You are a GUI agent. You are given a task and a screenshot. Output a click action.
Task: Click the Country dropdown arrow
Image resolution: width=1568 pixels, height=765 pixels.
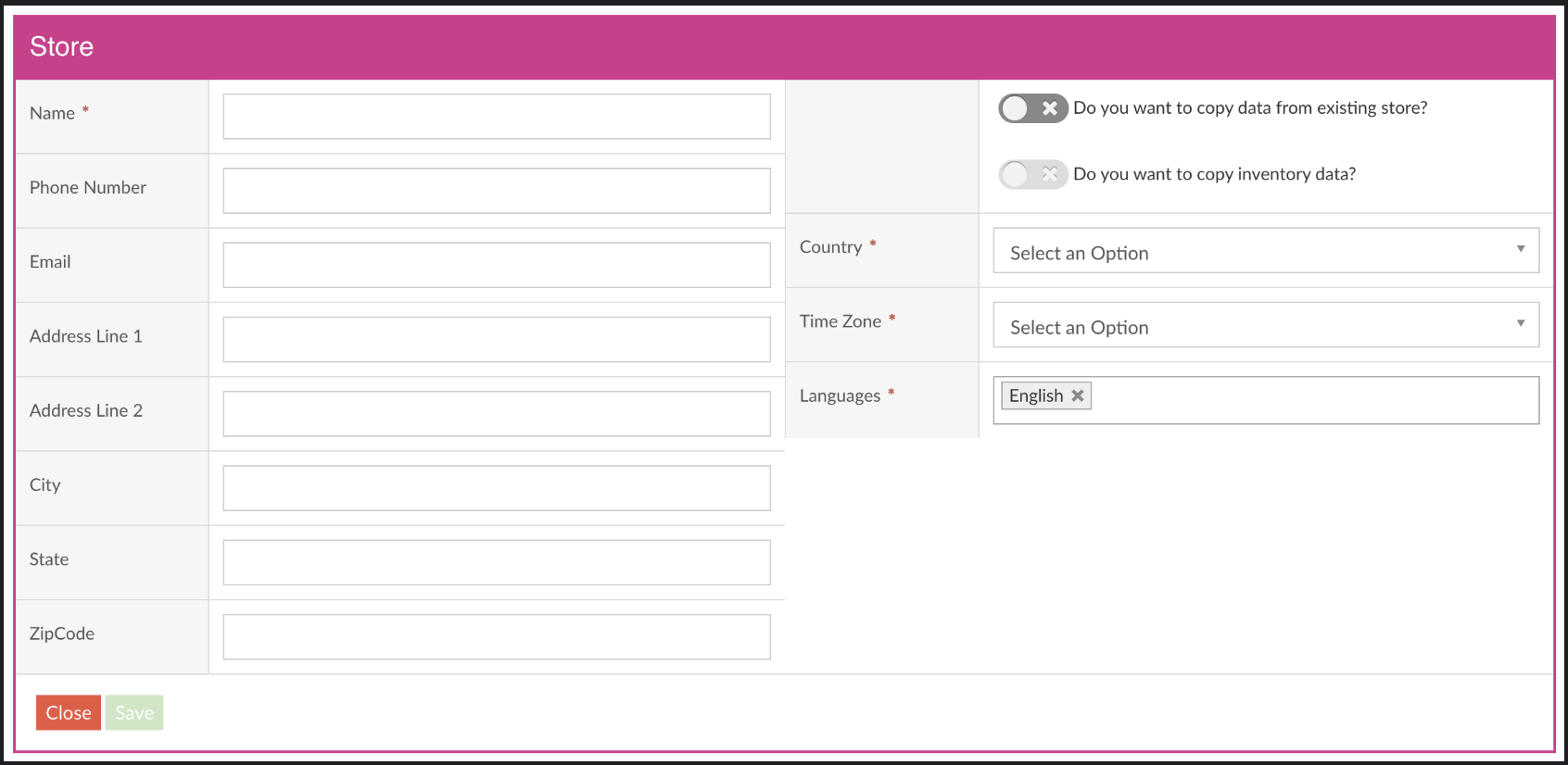1521,249
